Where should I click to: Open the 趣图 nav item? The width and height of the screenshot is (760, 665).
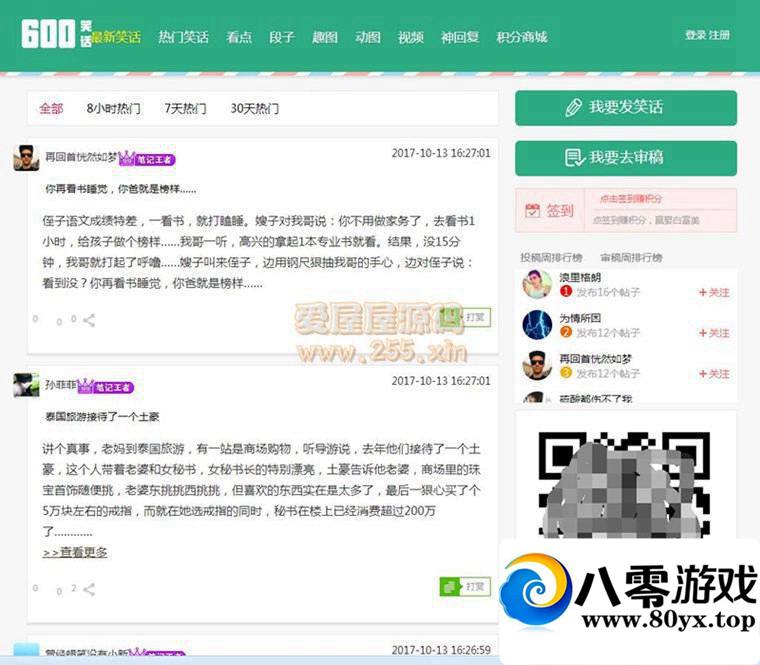click(x=325, y=37)
